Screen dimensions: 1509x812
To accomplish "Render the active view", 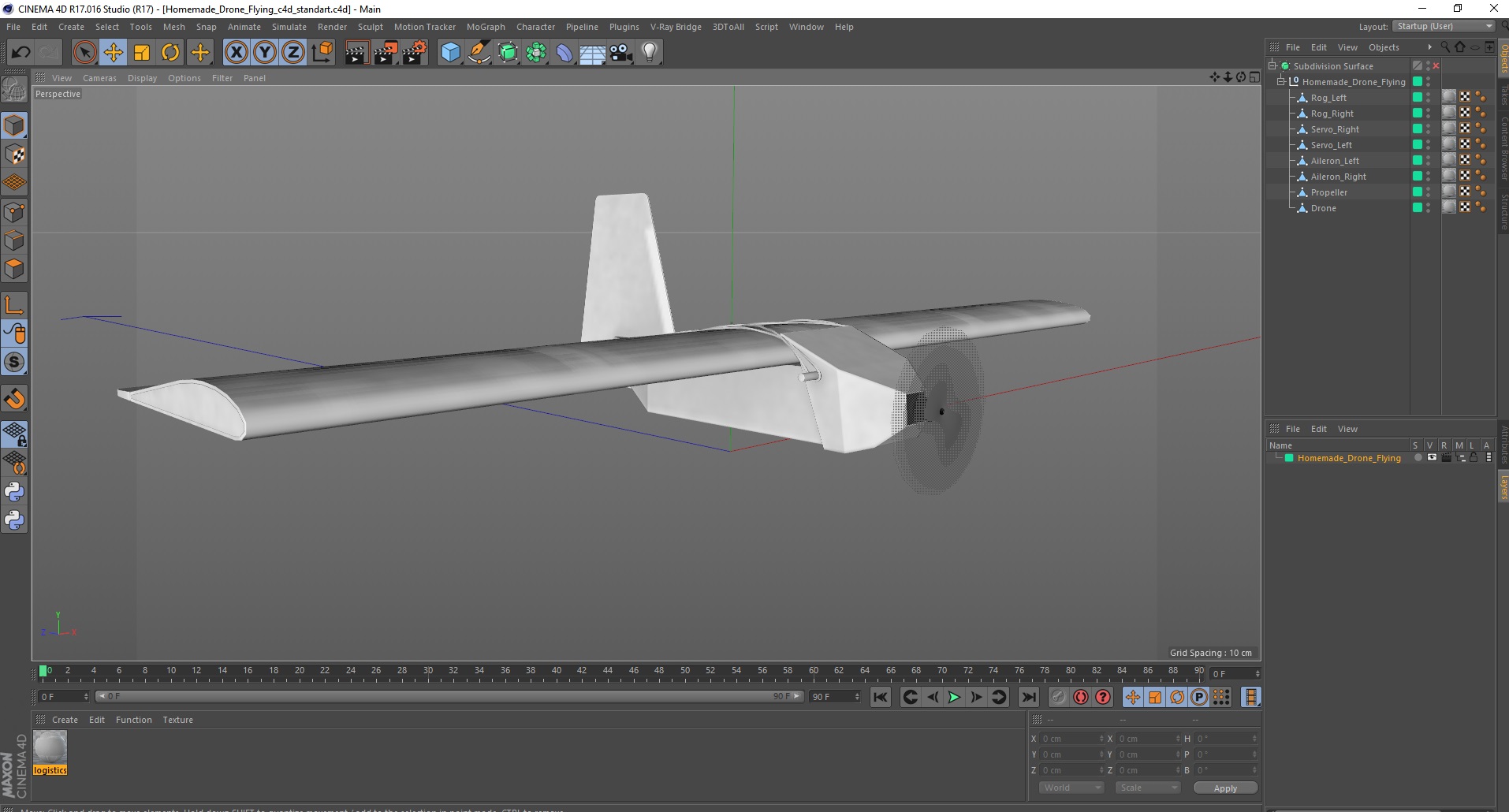I will pos(356,53).
